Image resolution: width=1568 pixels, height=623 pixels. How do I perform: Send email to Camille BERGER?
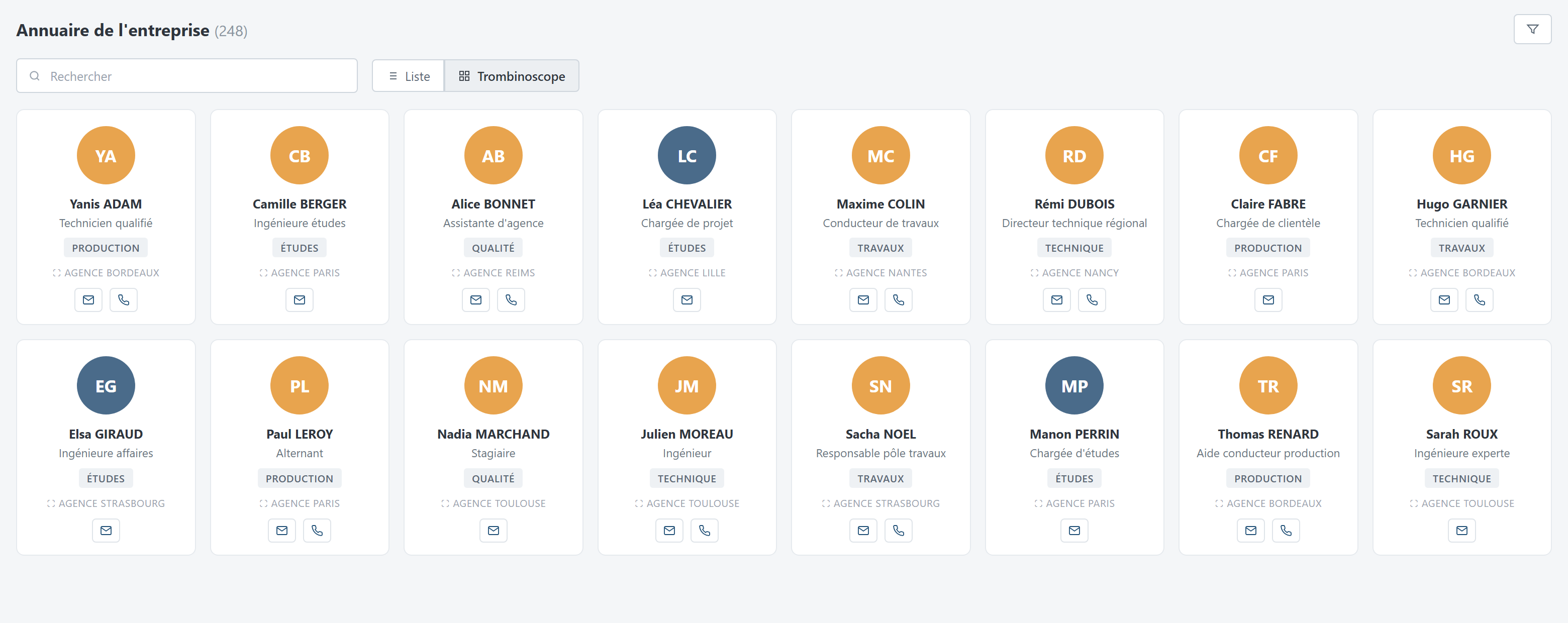[x=300, y=300]
